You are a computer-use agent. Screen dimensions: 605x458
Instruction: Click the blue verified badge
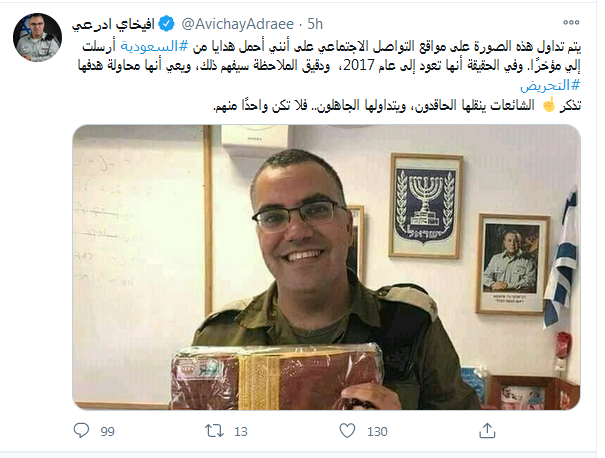[x=167, y=24]
